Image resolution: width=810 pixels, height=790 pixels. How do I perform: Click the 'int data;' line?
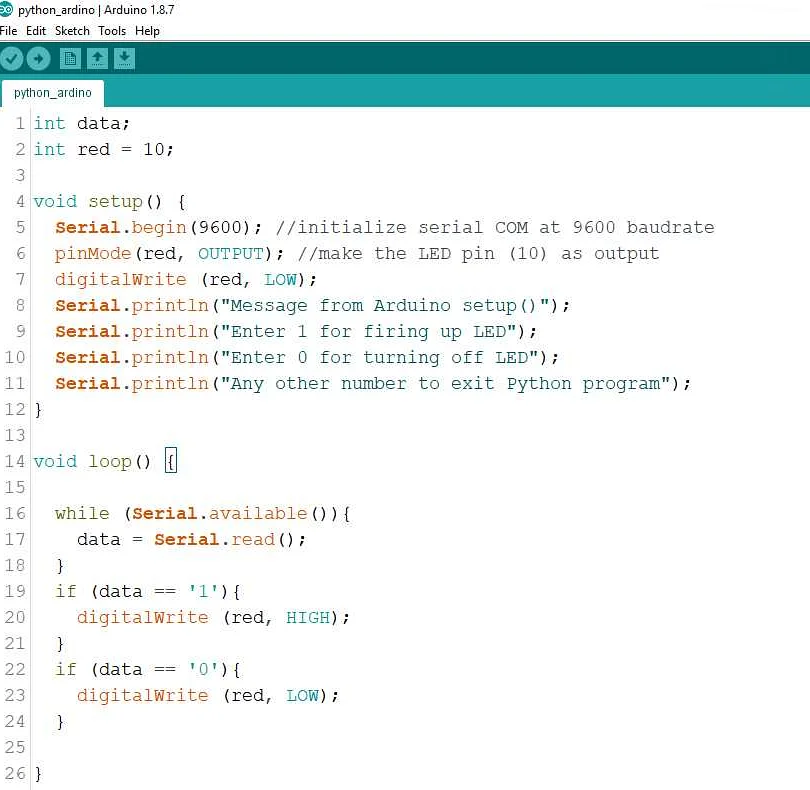(x=82, y=123)
